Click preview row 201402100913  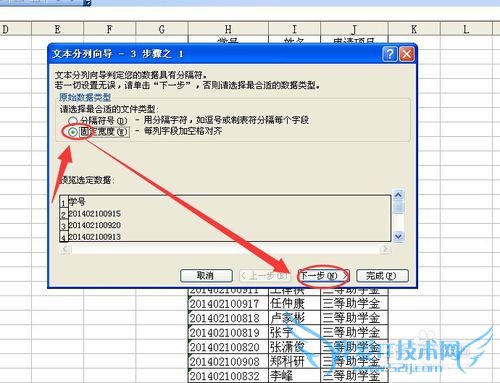click(94, 237)
